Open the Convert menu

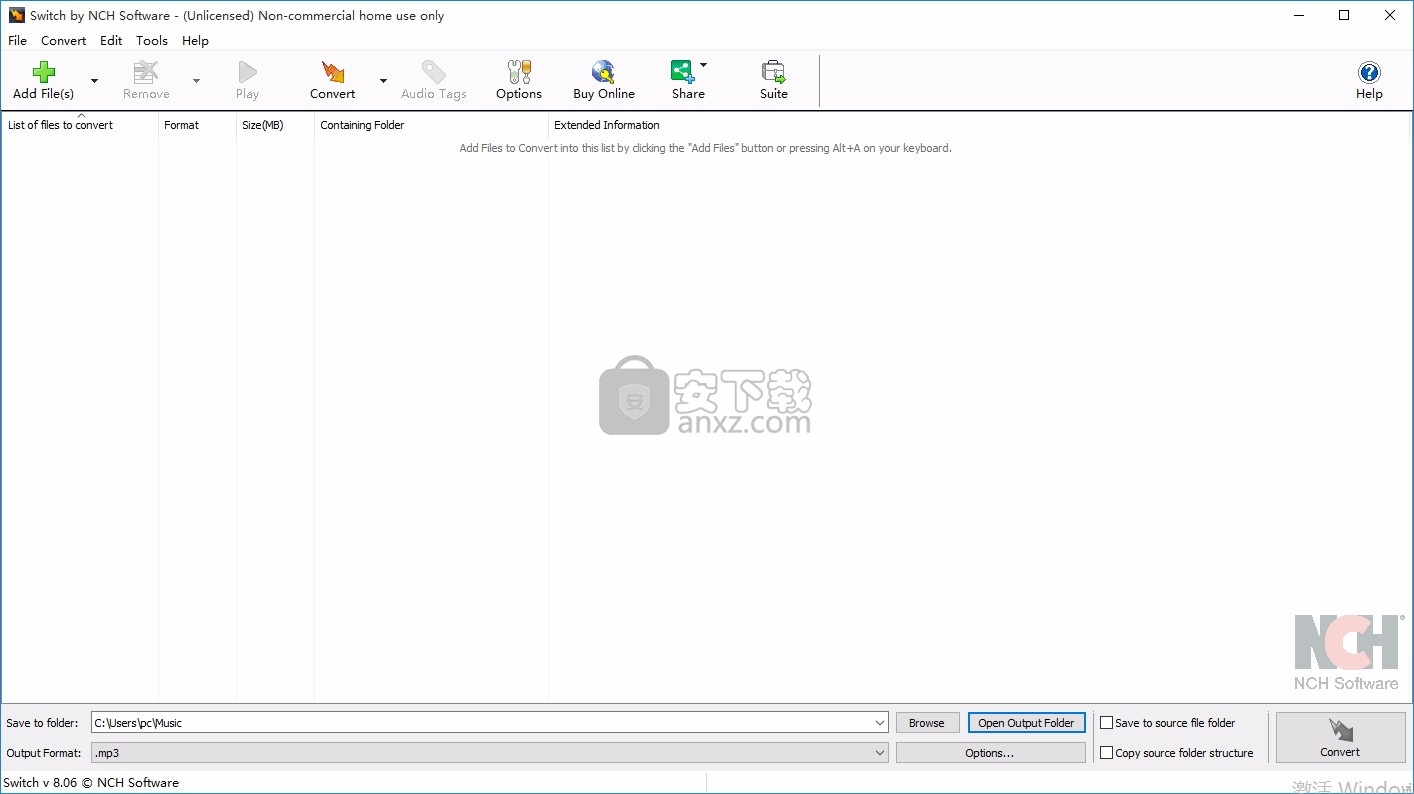tap(64, 41)
